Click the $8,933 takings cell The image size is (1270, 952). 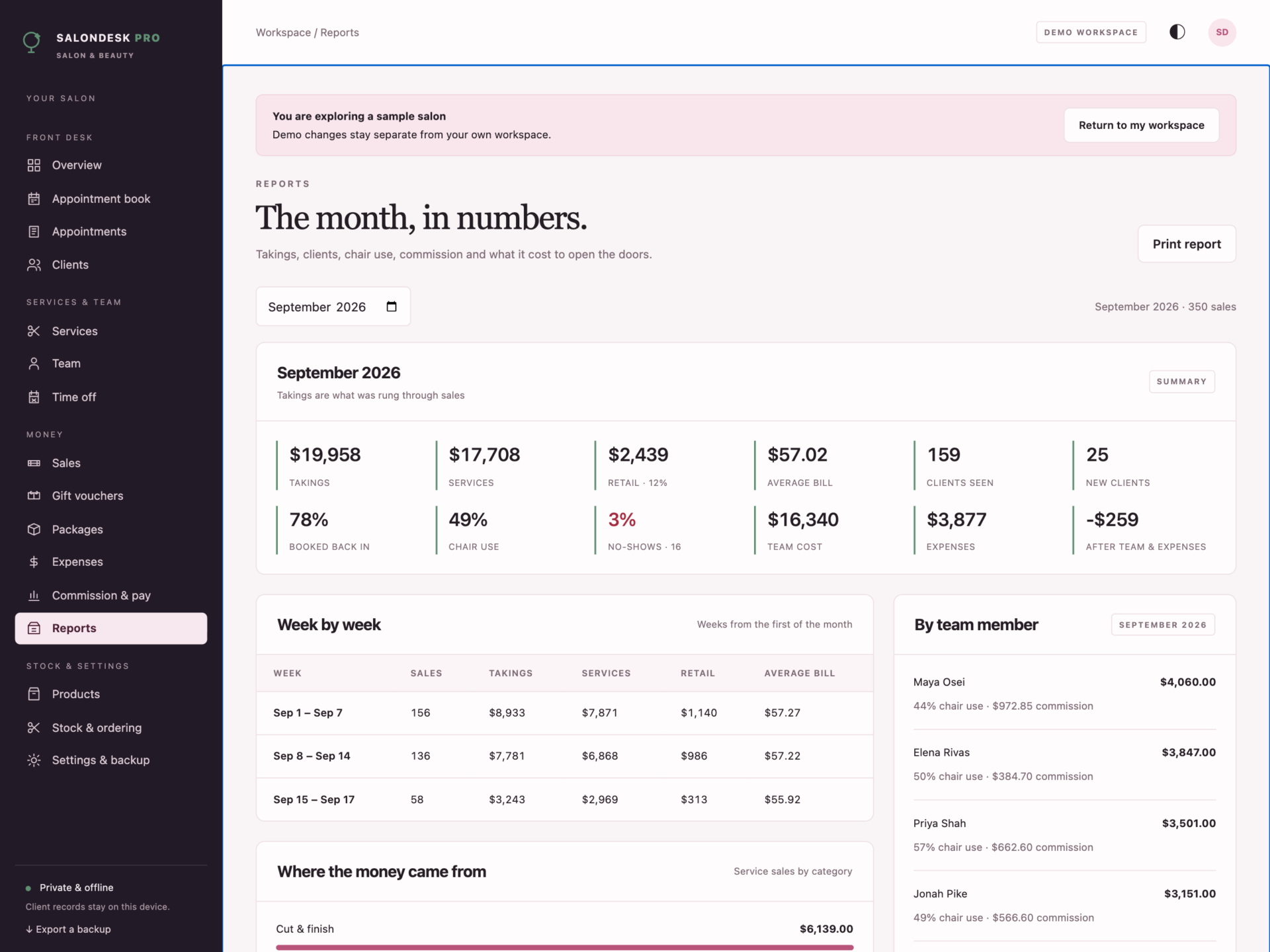pyautogui.click(x=507, y=713)
